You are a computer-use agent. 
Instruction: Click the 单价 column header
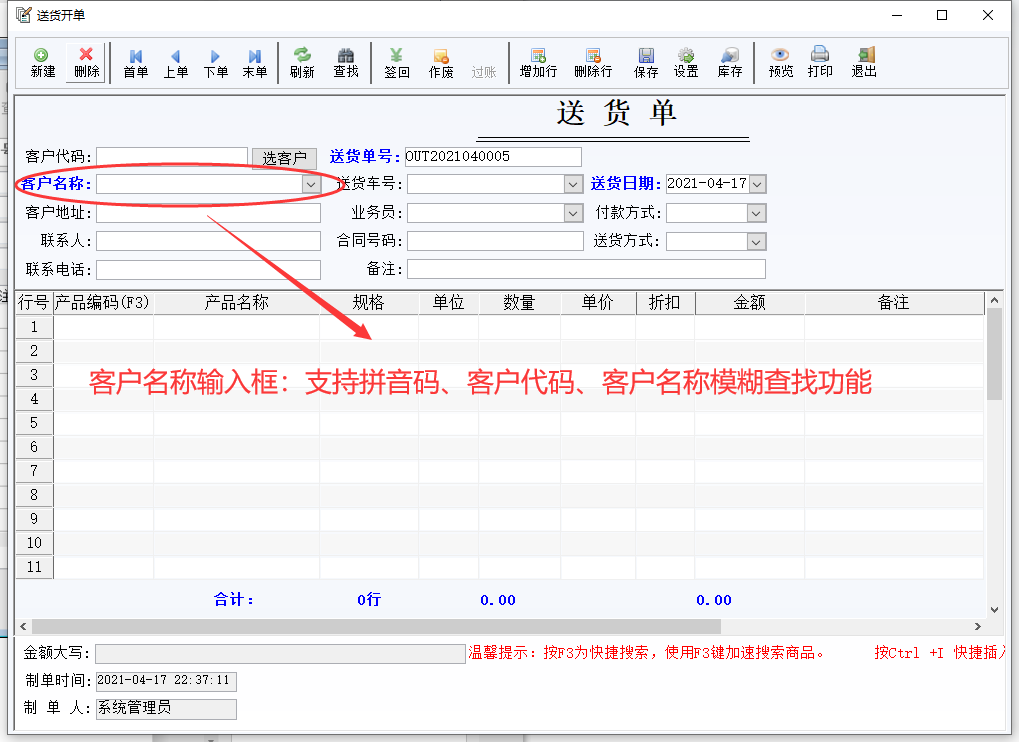(x=598, y=303)
